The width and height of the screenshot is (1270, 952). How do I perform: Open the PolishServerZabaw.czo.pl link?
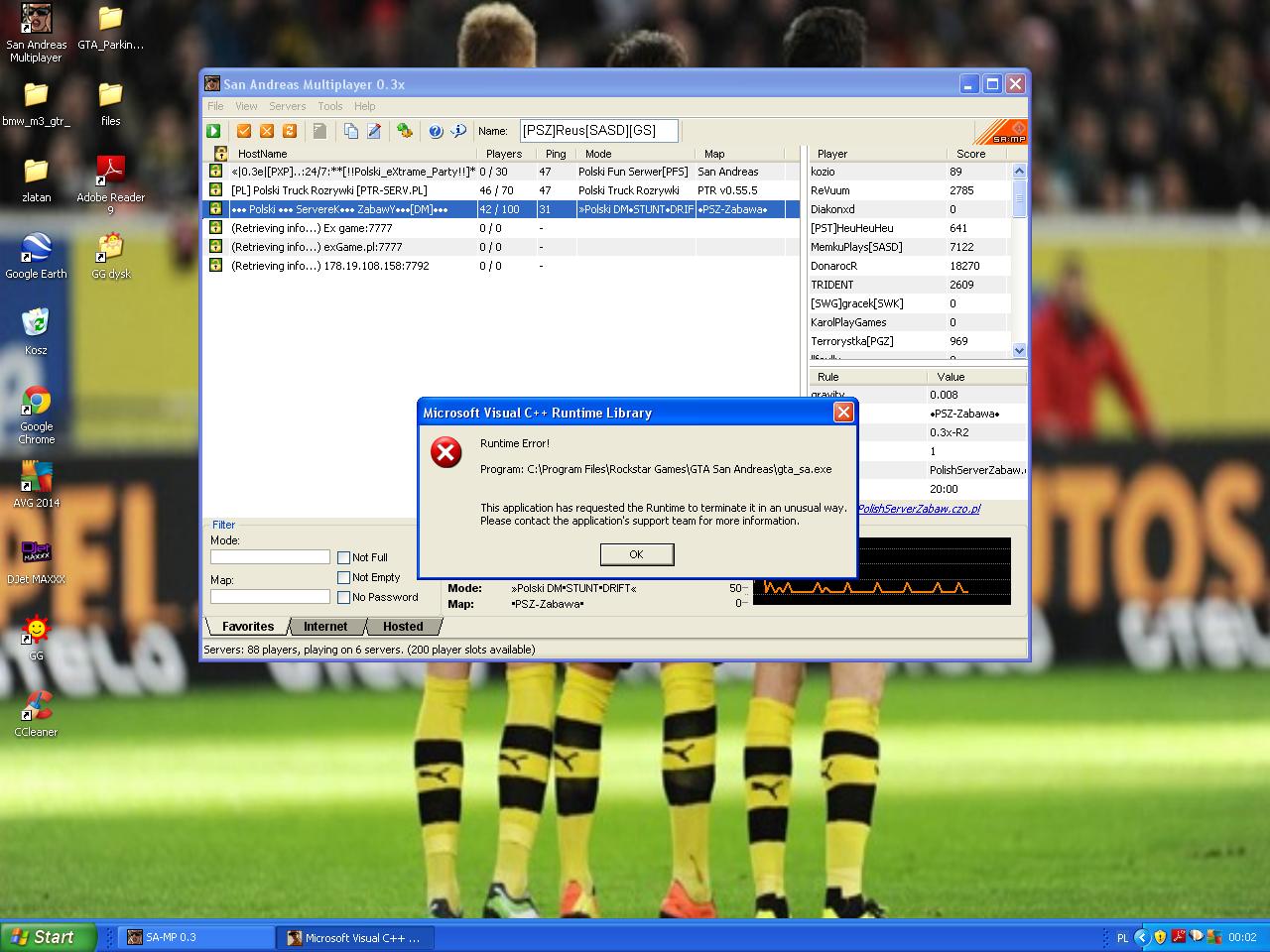919,509
